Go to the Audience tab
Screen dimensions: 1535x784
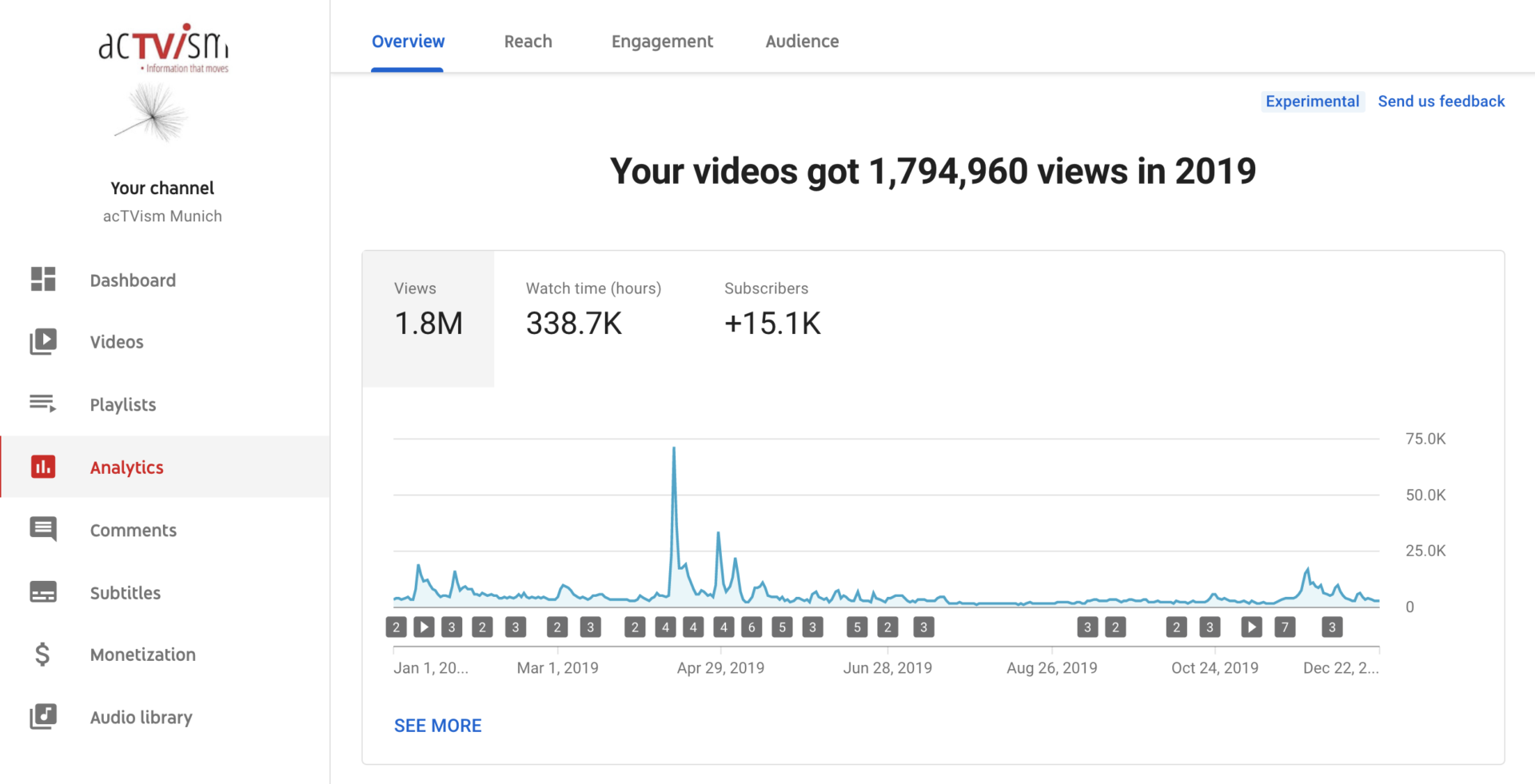point(802,42)
